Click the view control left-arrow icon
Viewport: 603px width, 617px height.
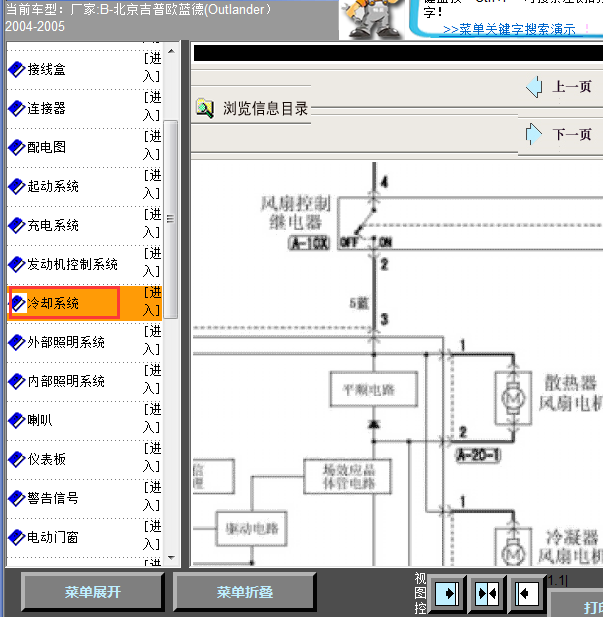[x=527, y=593]
